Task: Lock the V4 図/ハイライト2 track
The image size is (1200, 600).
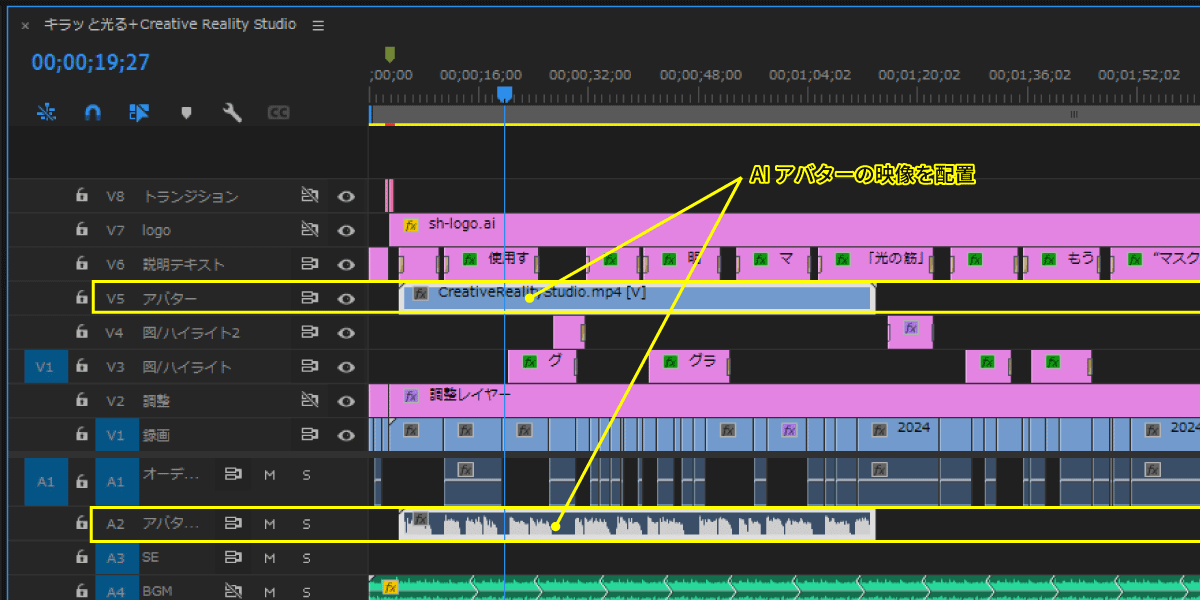Action: tap(82, 333)
